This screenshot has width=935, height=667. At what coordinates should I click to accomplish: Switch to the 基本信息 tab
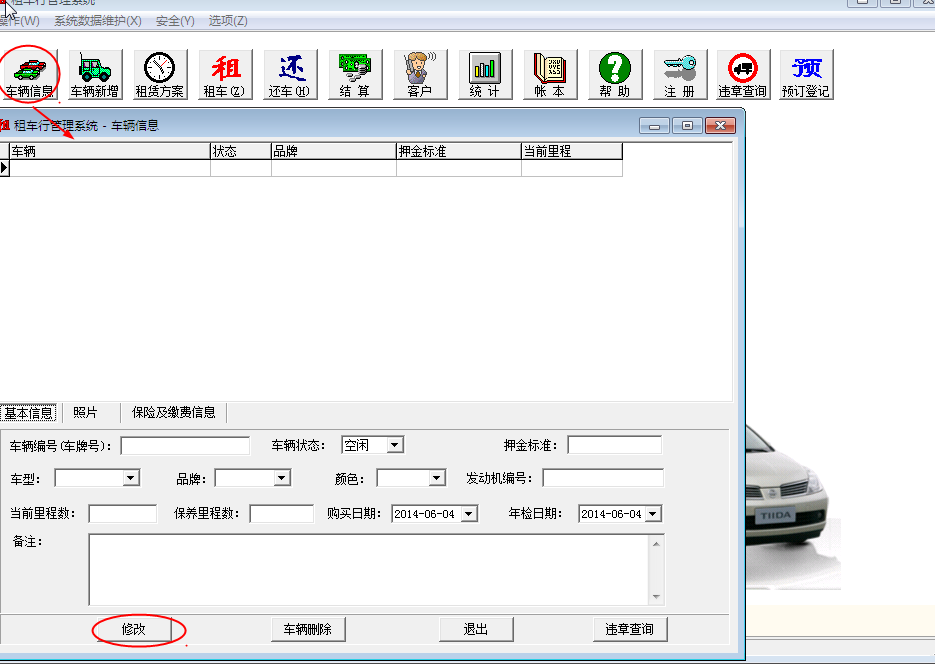point(28,412)
